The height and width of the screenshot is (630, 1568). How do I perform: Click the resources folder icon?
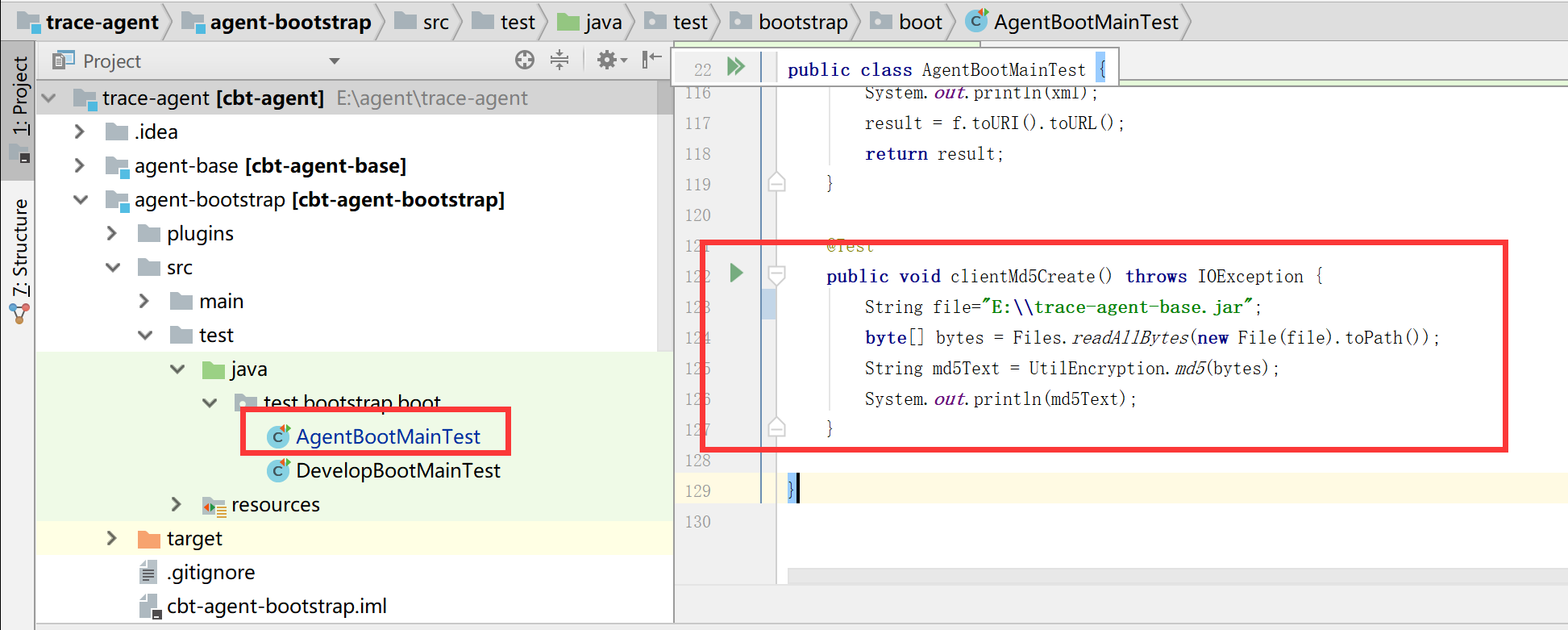(x=214, y=506)
